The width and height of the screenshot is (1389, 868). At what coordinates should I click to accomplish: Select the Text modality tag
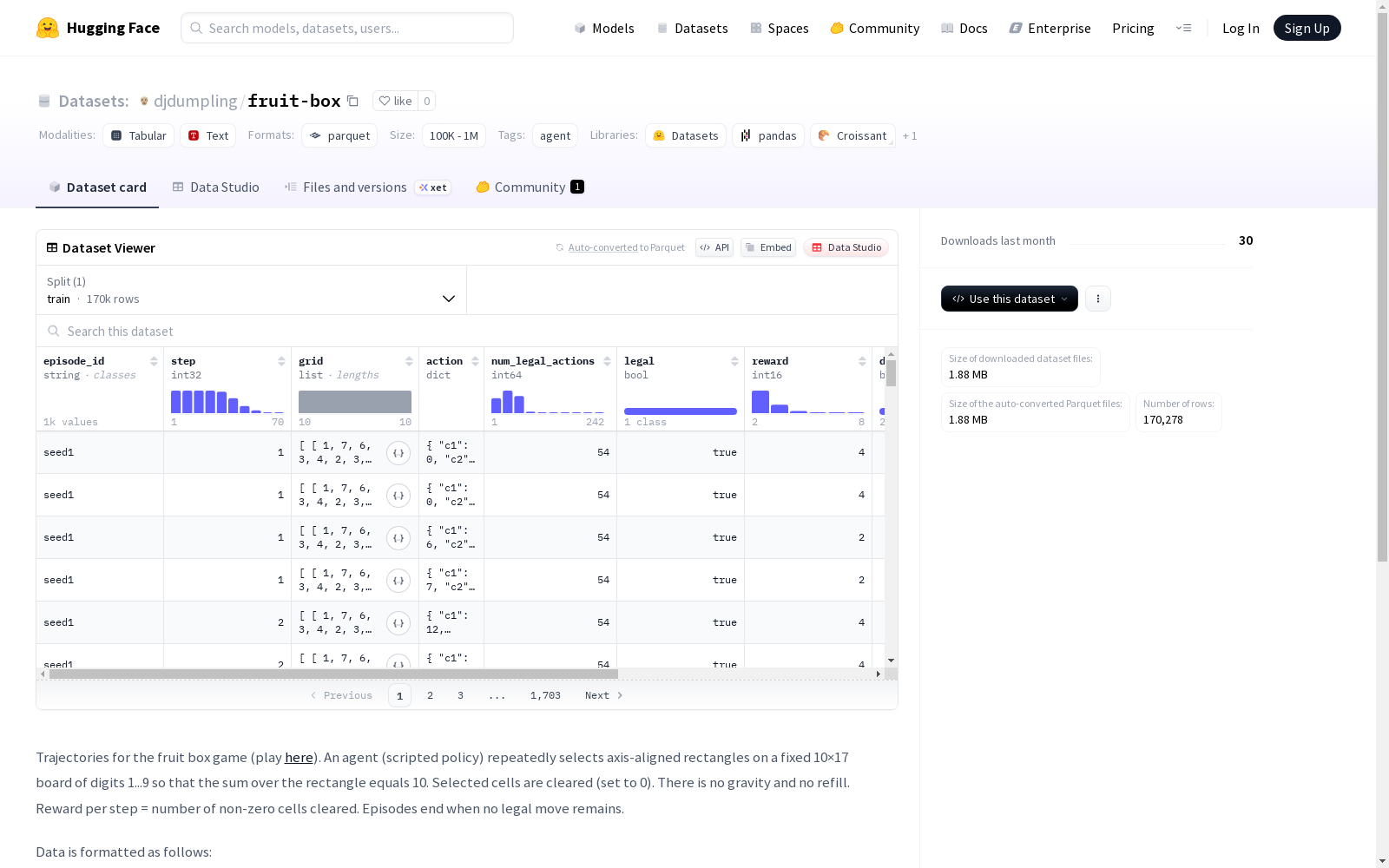208,135
